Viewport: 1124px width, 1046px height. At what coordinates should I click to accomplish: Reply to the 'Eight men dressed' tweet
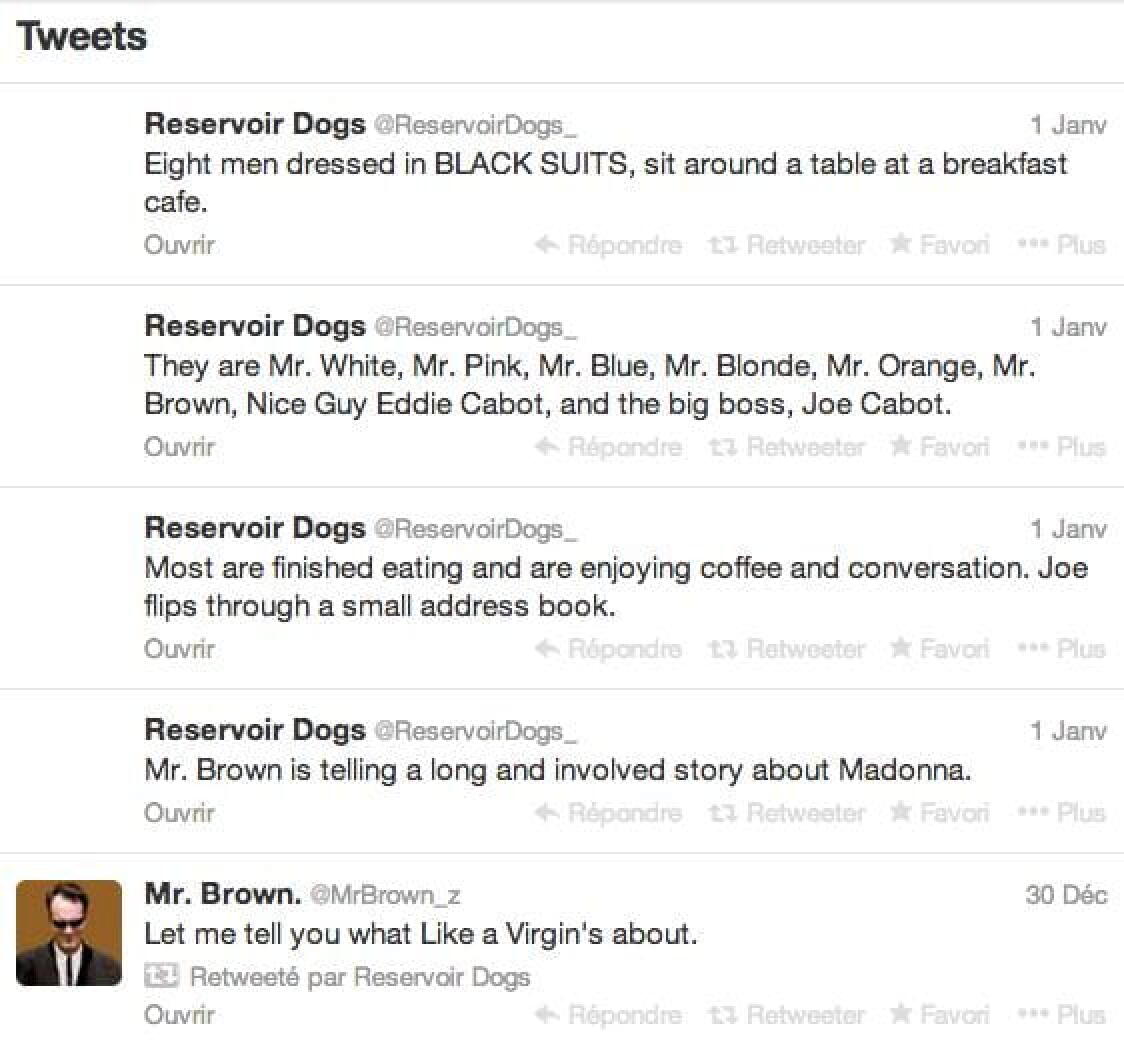(609, 245)
